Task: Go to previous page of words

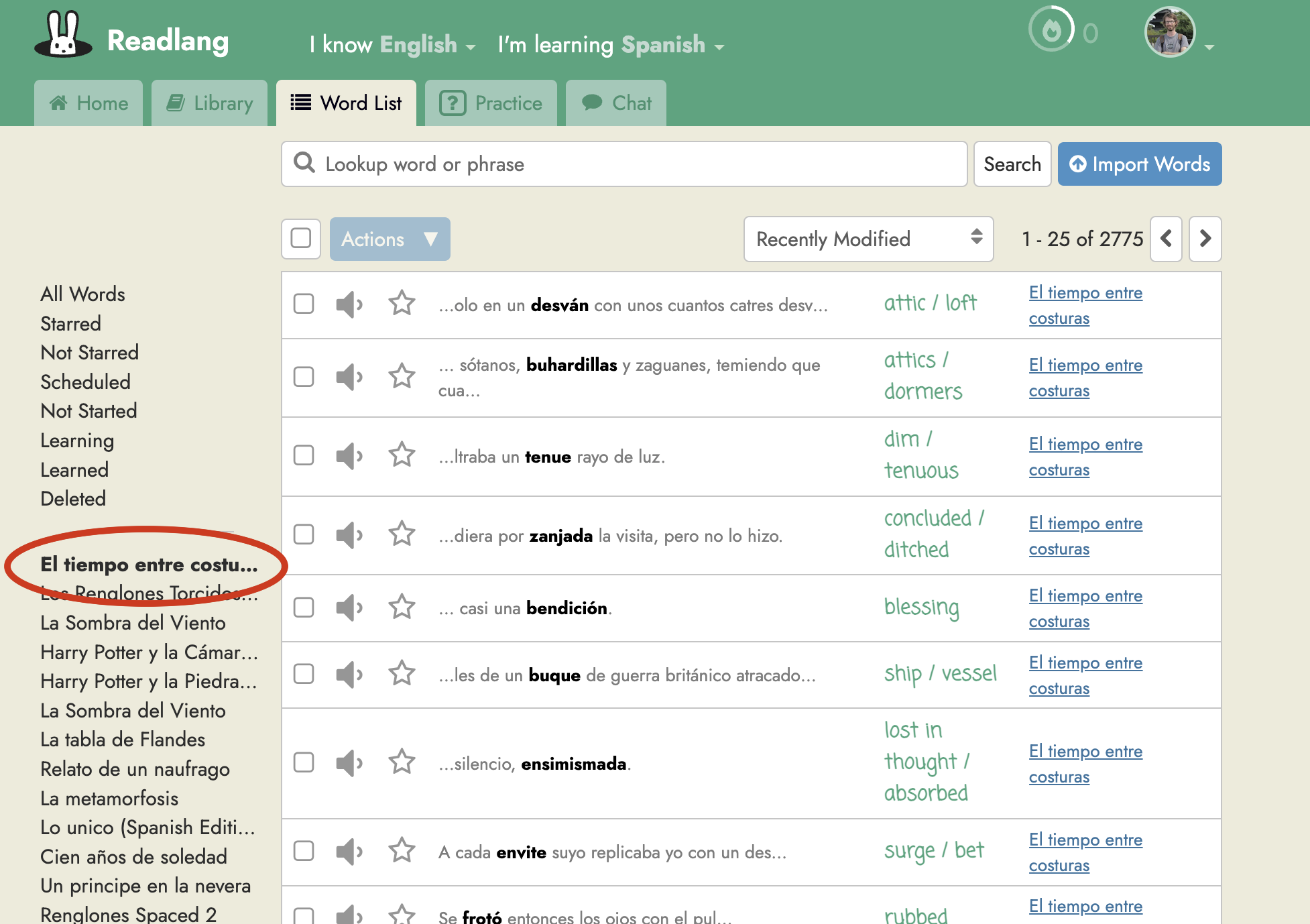Action: (1166, 239)
